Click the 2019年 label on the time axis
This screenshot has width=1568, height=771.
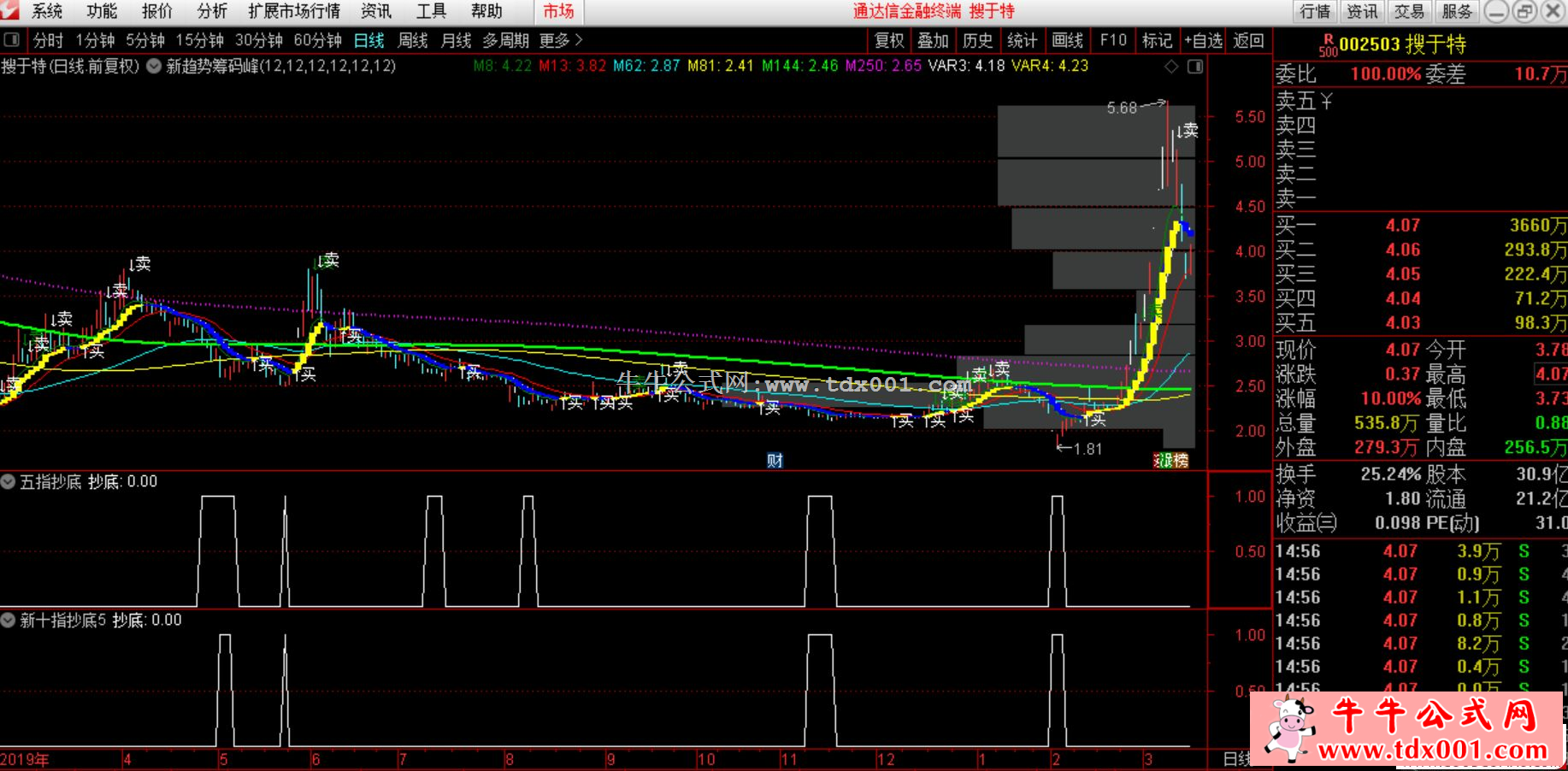tap(25, 759)
